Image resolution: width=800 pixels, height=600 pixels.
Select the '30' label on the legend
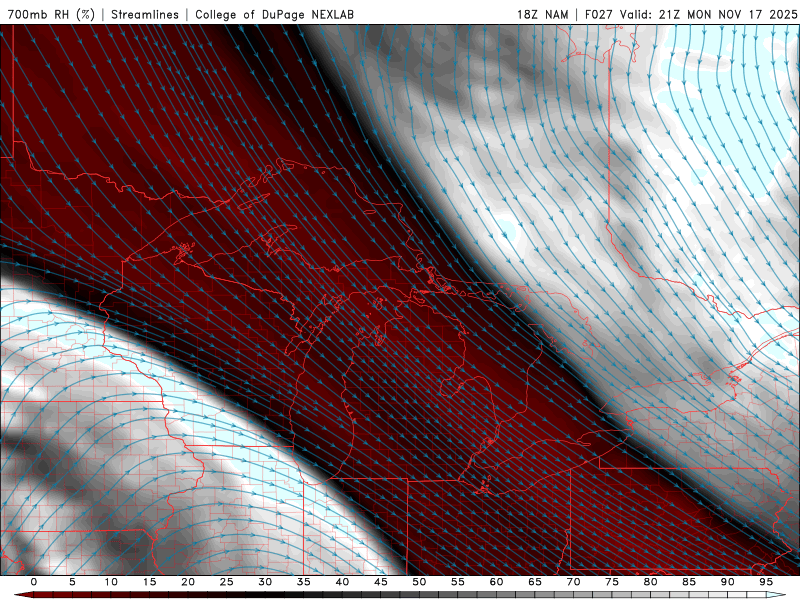[265, 582]
